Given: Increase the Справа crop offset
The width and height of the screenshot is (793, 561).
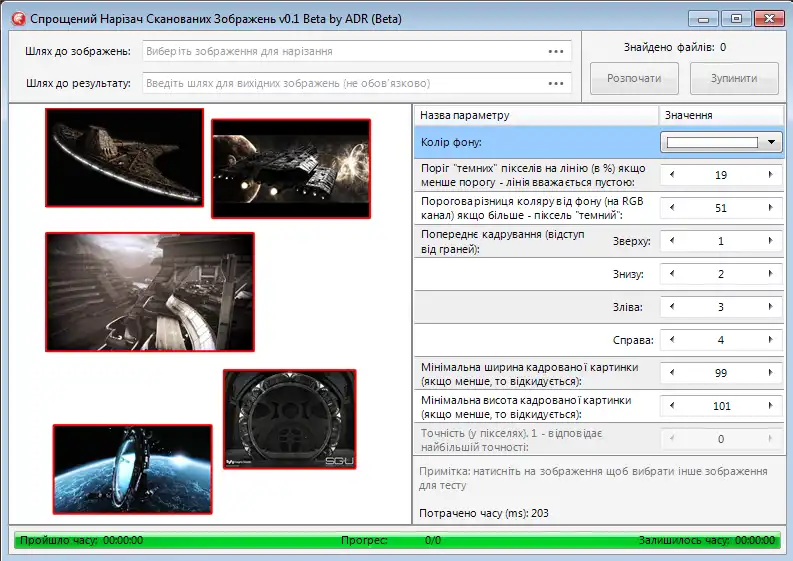Looking at the screenshot, I should pyautogui.click(x=770, y=340).
